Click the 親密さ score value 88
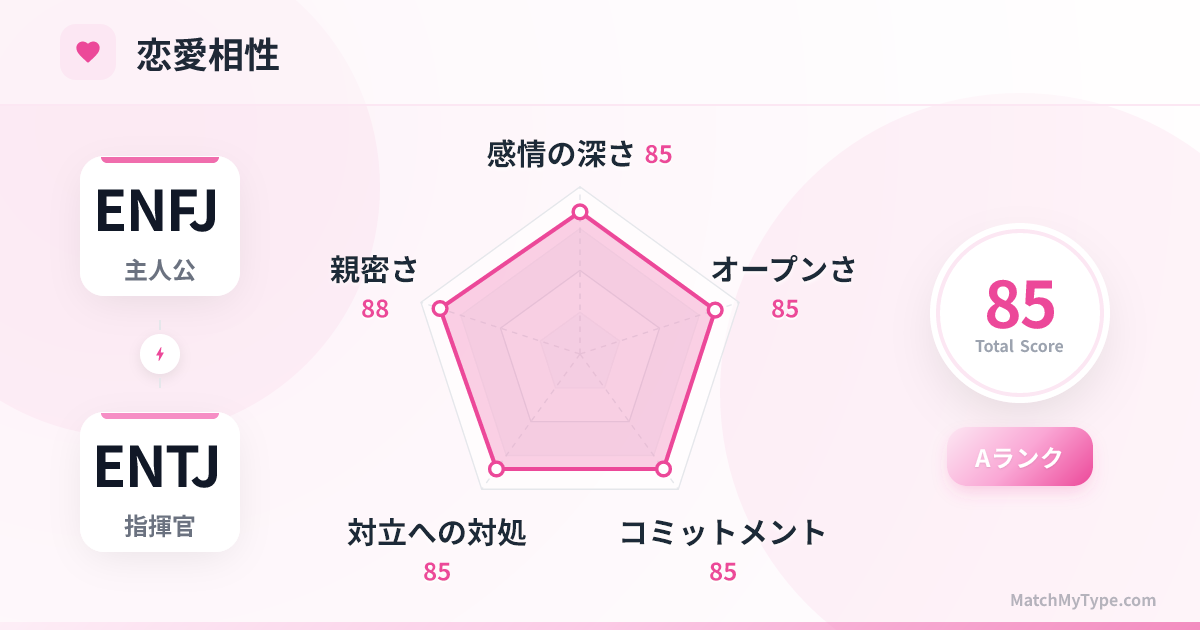 (x=375, y=309)
